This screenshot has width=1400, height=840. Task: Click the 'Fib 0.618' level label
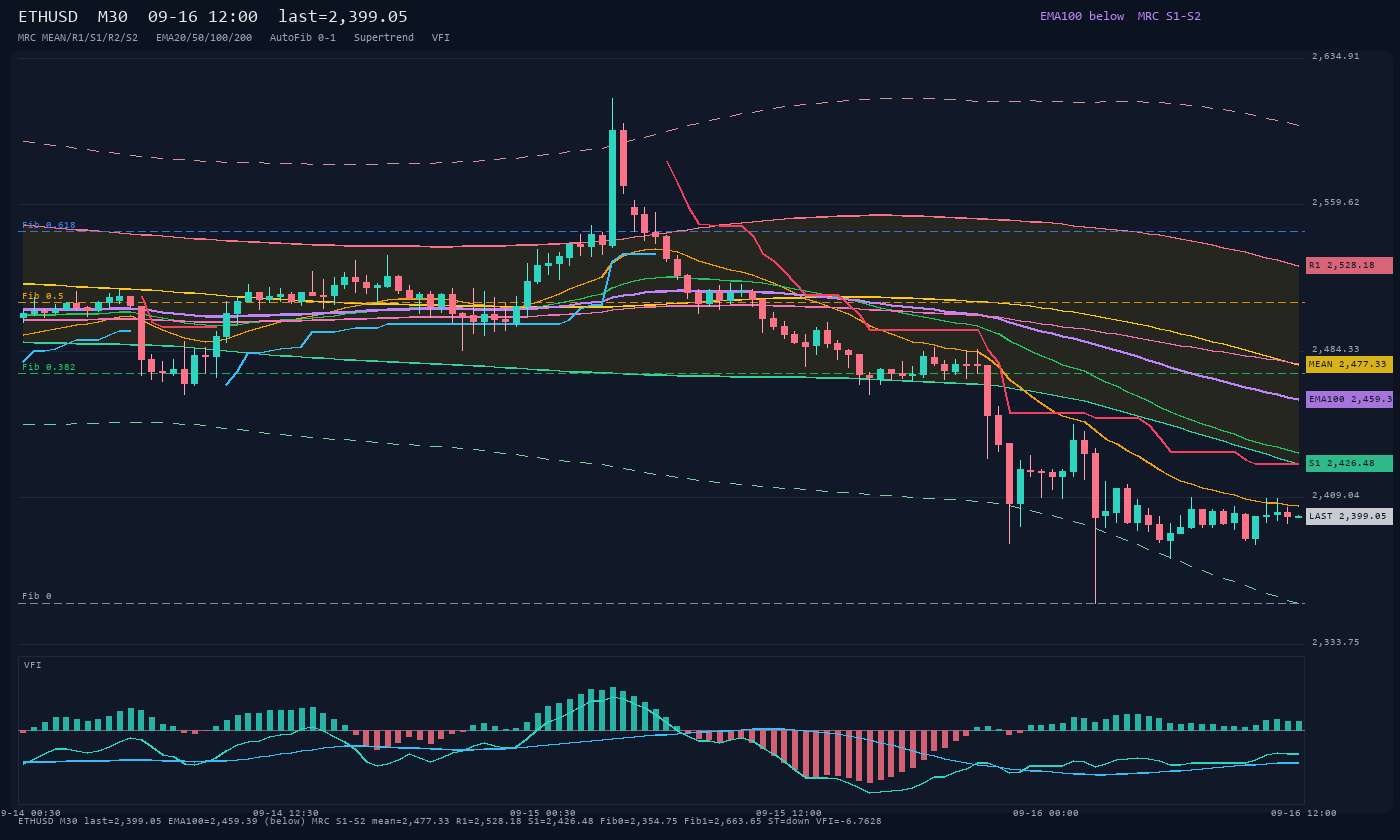49,225
